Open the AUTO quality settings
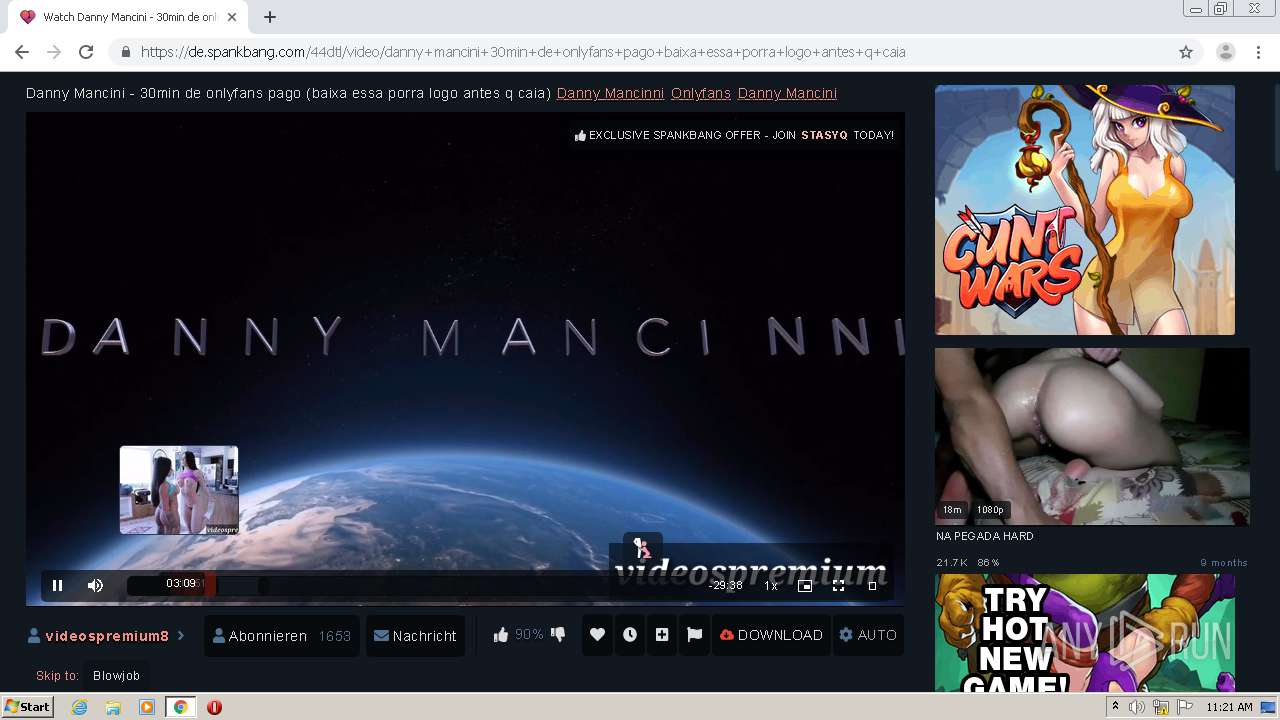 (868, 635)
